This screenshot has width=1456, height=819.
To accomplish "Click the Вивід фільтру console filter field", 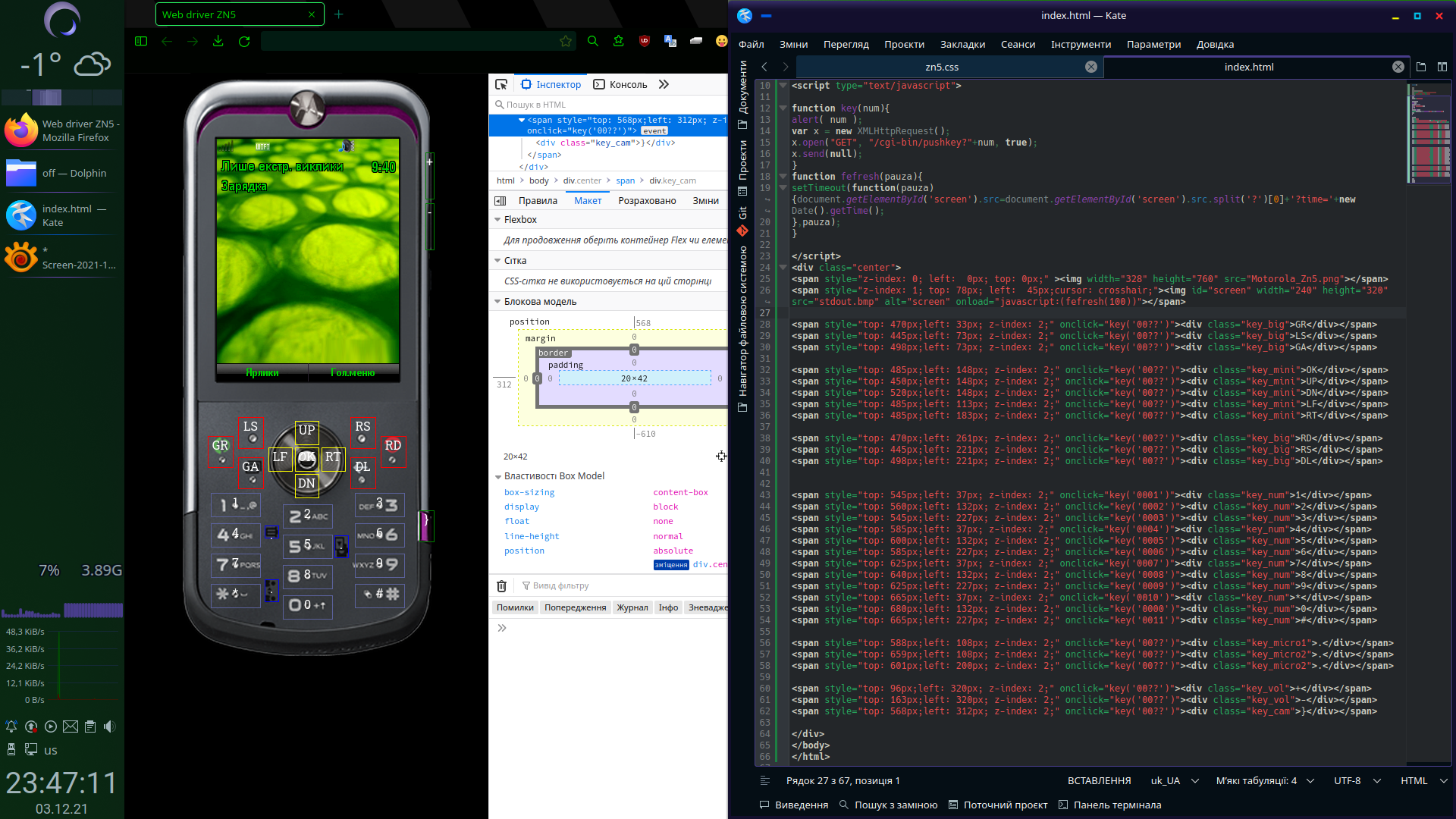I will coord(622,585).
